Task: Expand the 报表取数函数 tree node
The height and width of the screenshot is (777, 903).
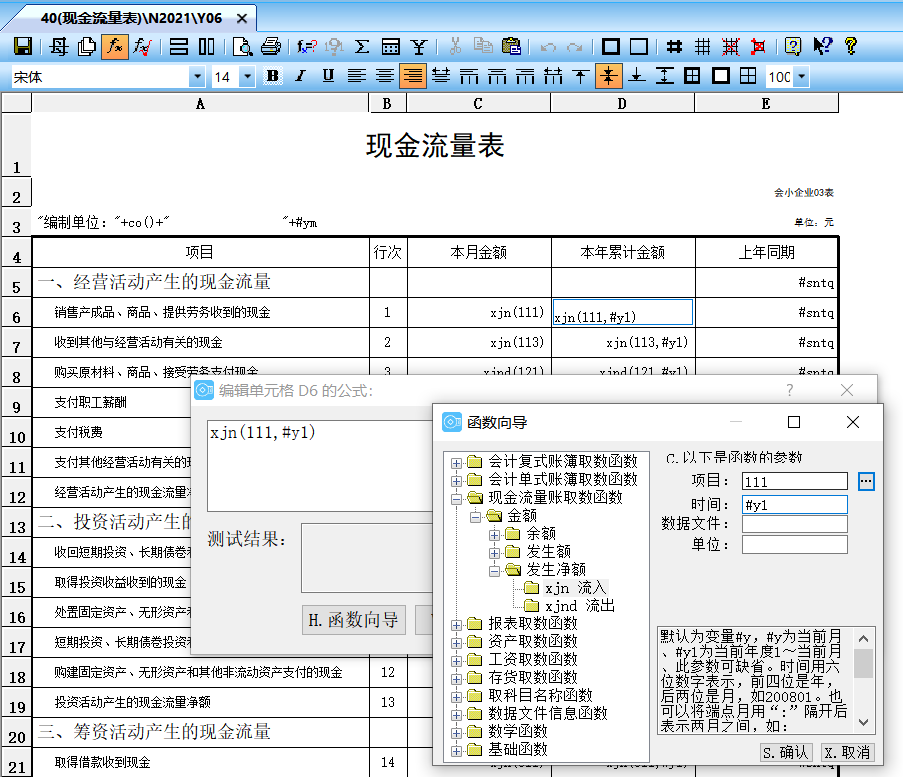Action: tap(457, 624)
